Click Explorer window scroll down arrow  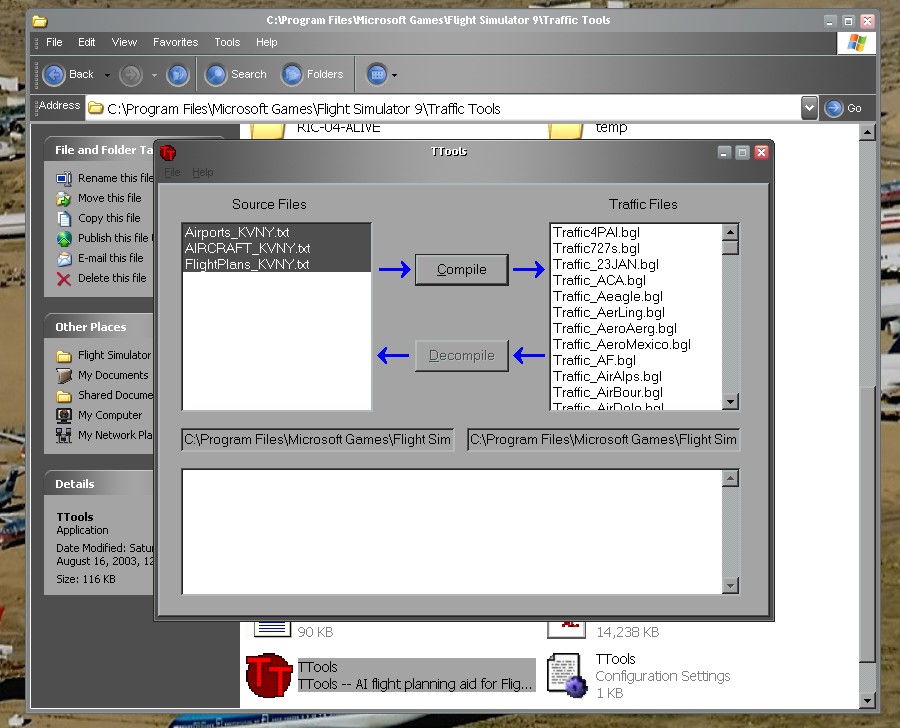(867, 700)
